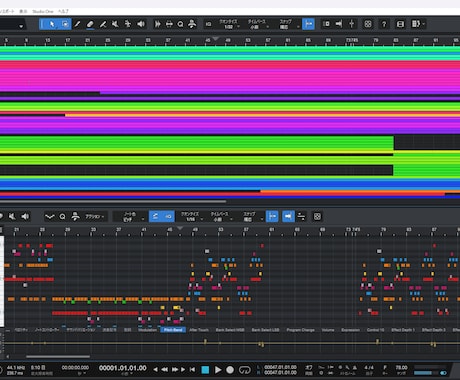This screenshot has height=380, width=460.
Task: Select the Eraser tool
Action: click(90, 24)
